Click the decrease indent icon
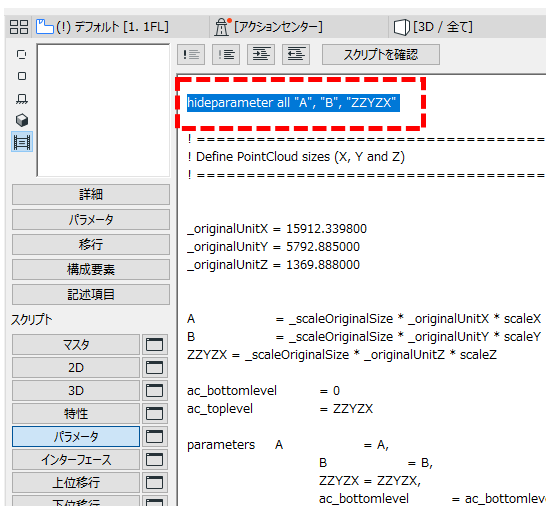Screen dimensions: 553x517 click(x=296, y=55)
